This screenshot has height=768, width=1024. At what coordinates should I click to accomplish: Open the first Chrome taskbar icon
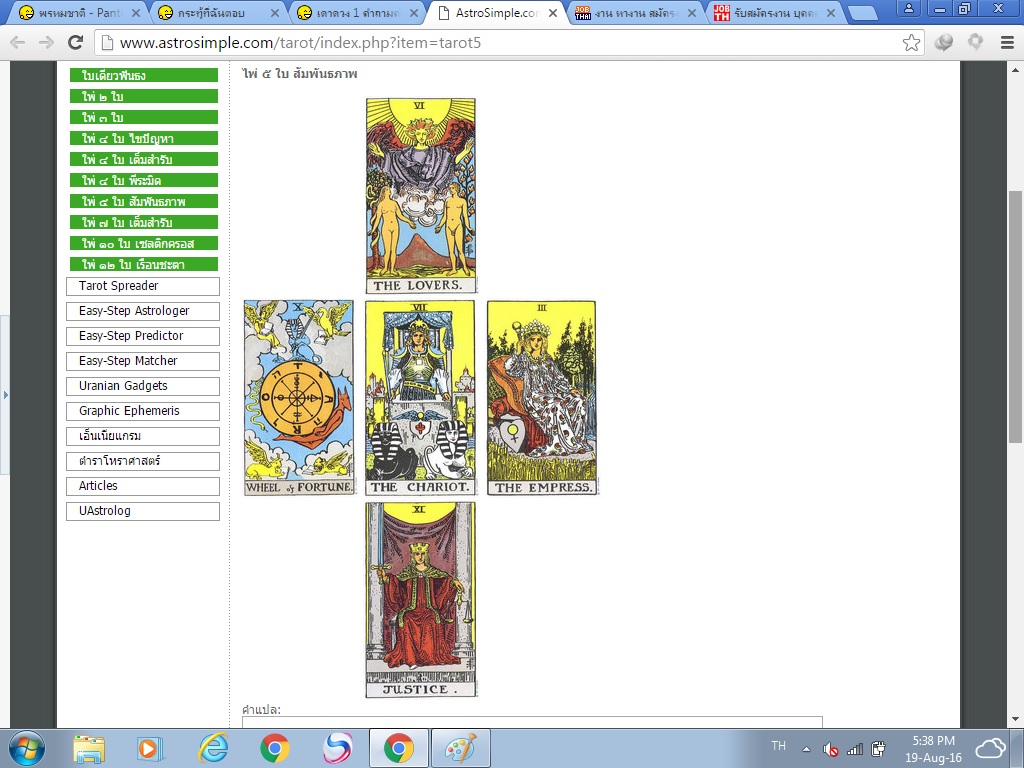(x=275, y=748)
